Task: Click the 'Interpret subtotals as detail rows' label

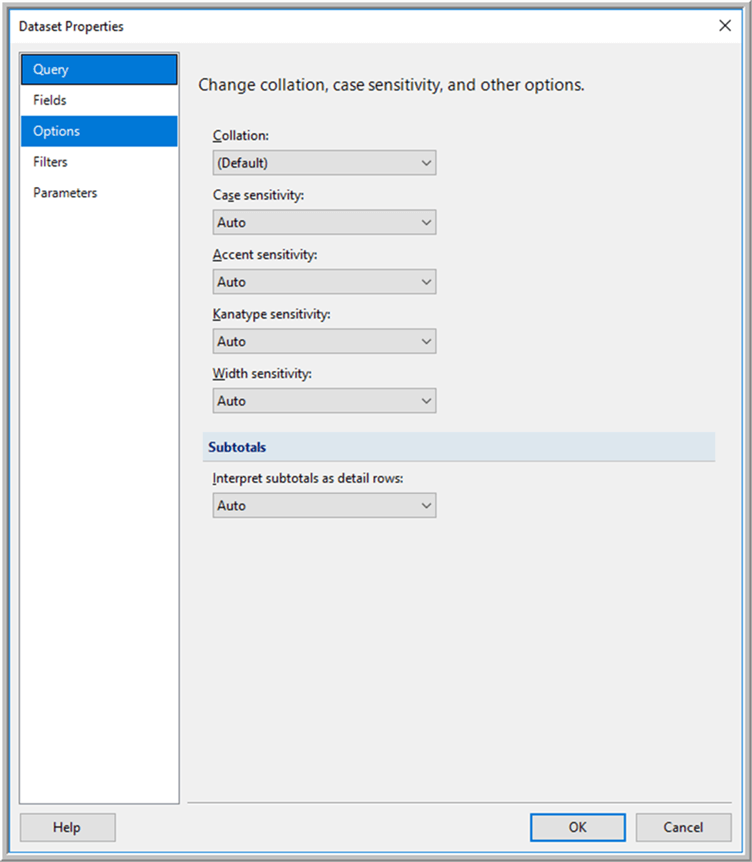Action: [x=308, y=478]
